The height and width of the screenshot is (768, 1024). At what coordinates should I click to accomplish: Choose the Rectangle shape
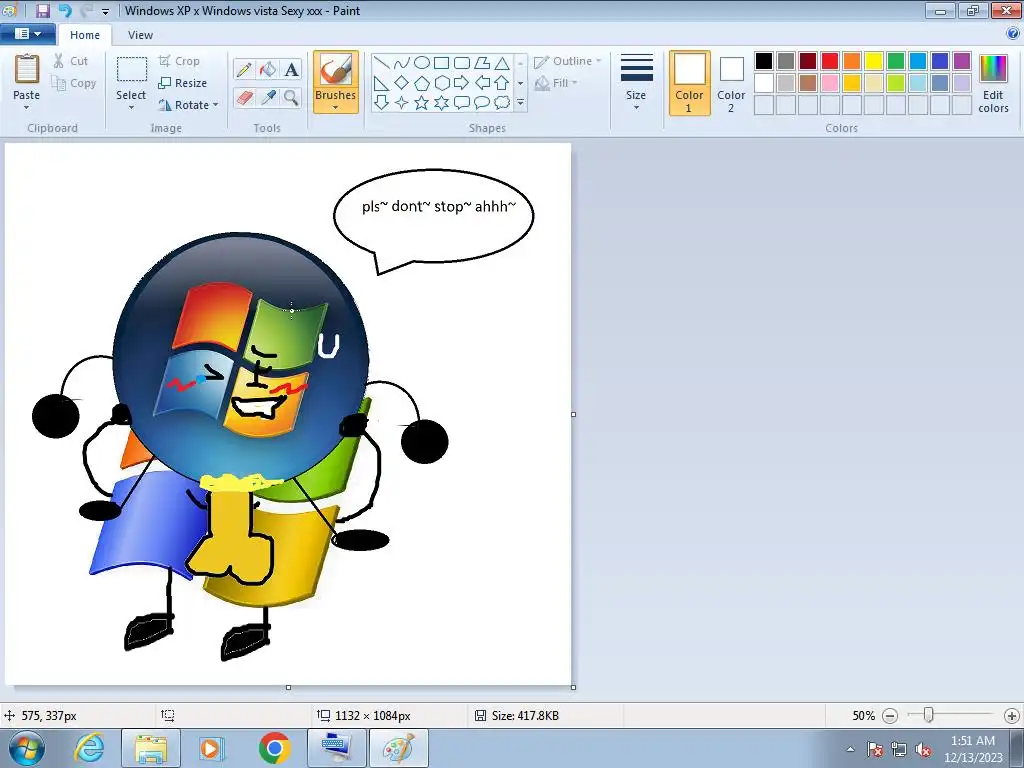point(441,63)
